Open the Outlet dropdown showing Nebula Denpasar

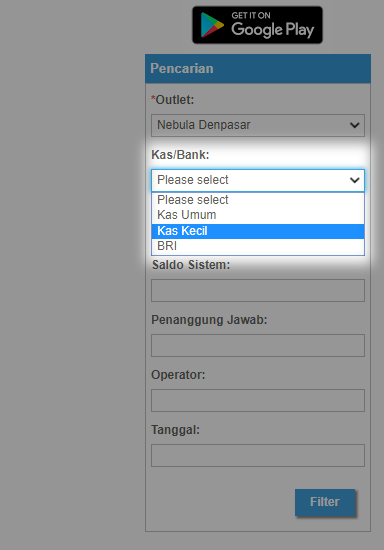258,125
